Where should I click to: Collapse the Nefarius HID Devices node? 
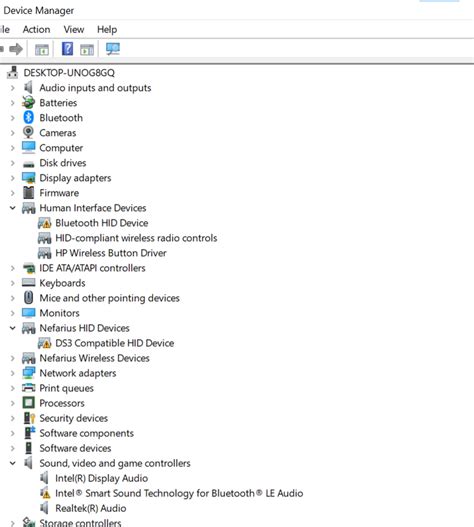(x=12, y=328)
